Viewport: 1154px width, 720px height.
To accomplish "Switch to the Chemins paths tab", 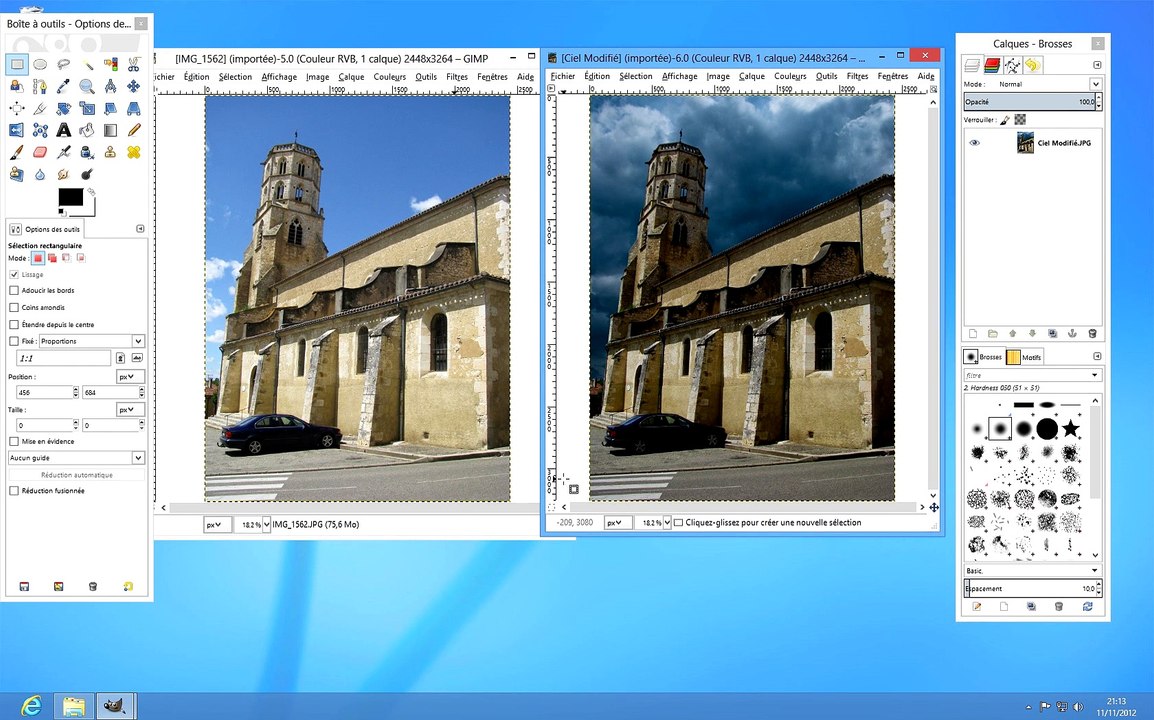I will click(x=1013, y=65).
